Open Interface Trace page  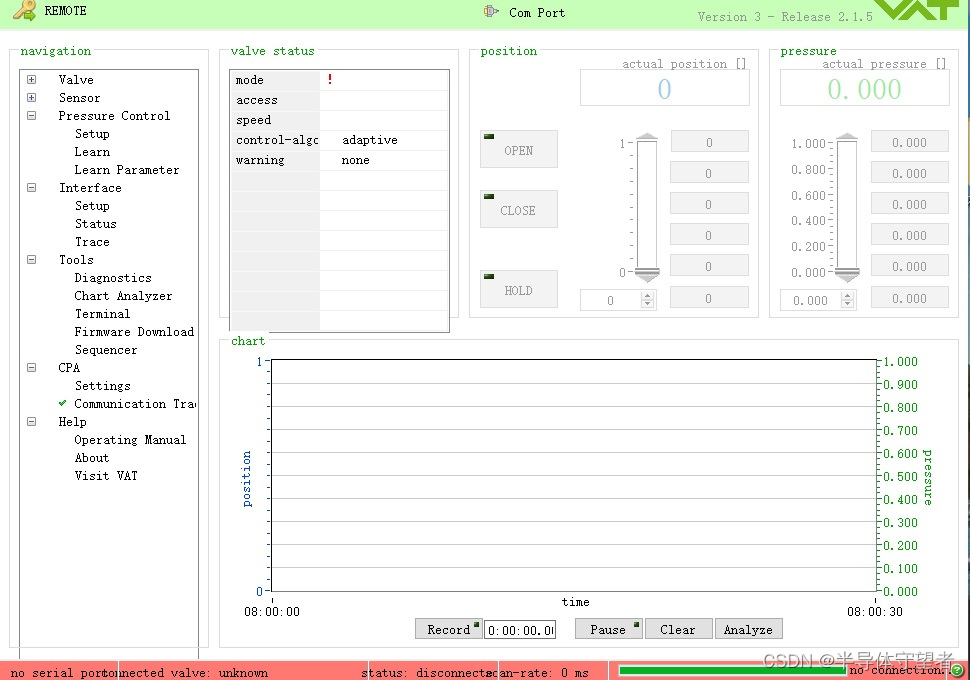click(92, 241)
